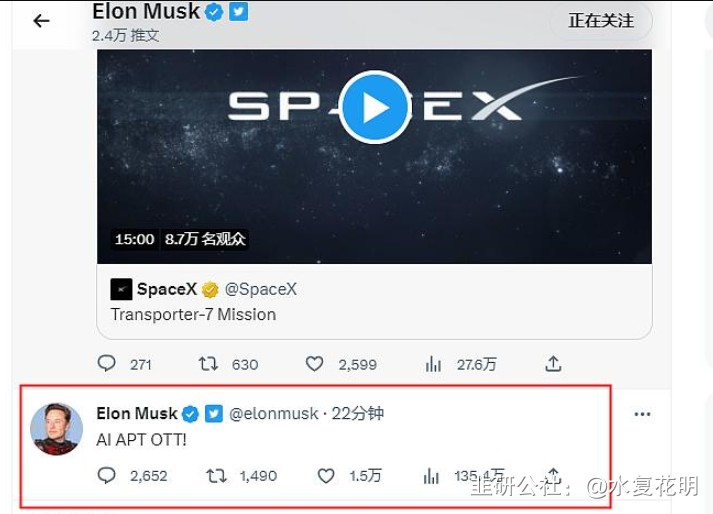Open the Transporter-7 Mission quoted post

click(374, 301)
